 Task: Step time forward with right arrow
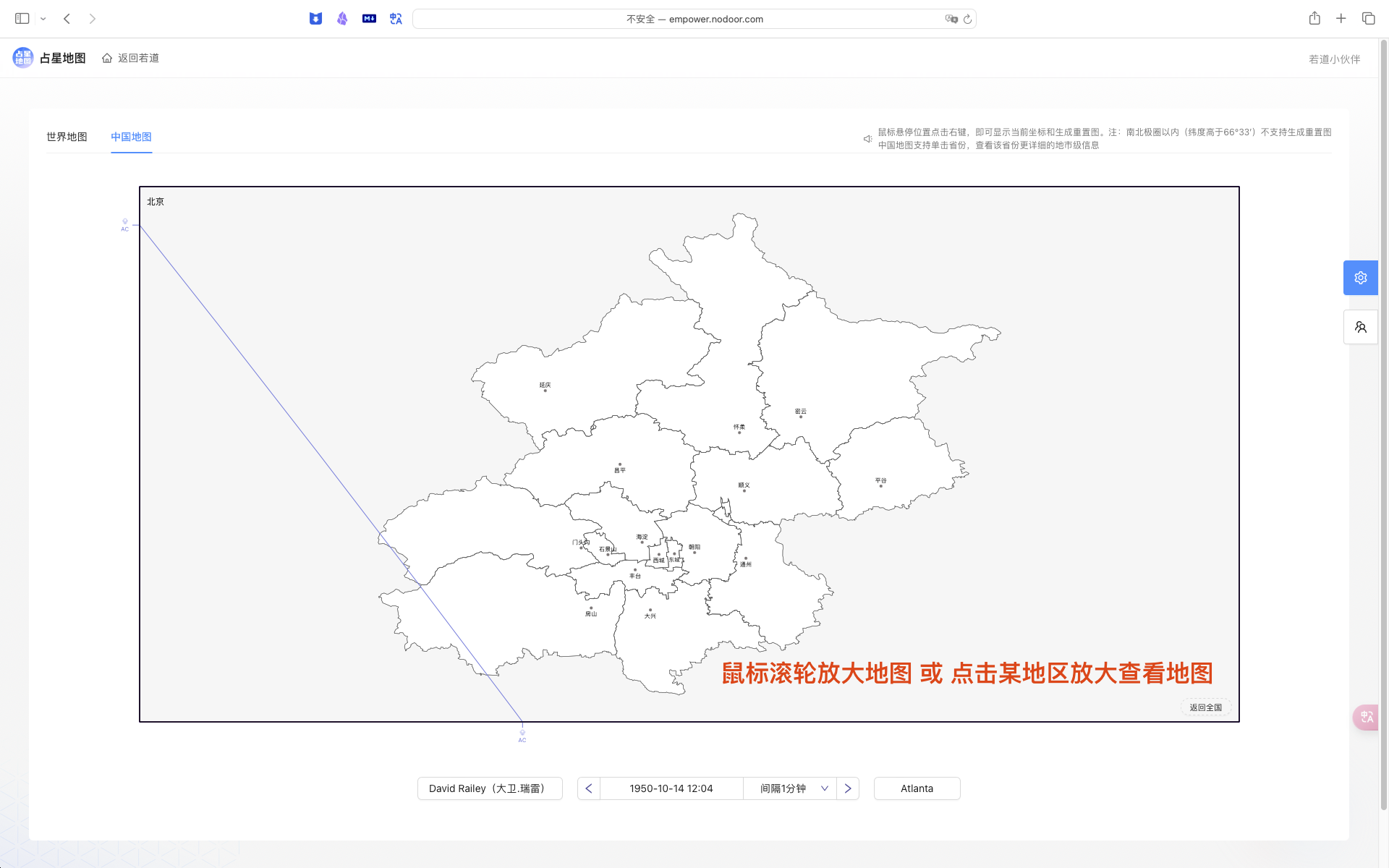click(848, 788)
